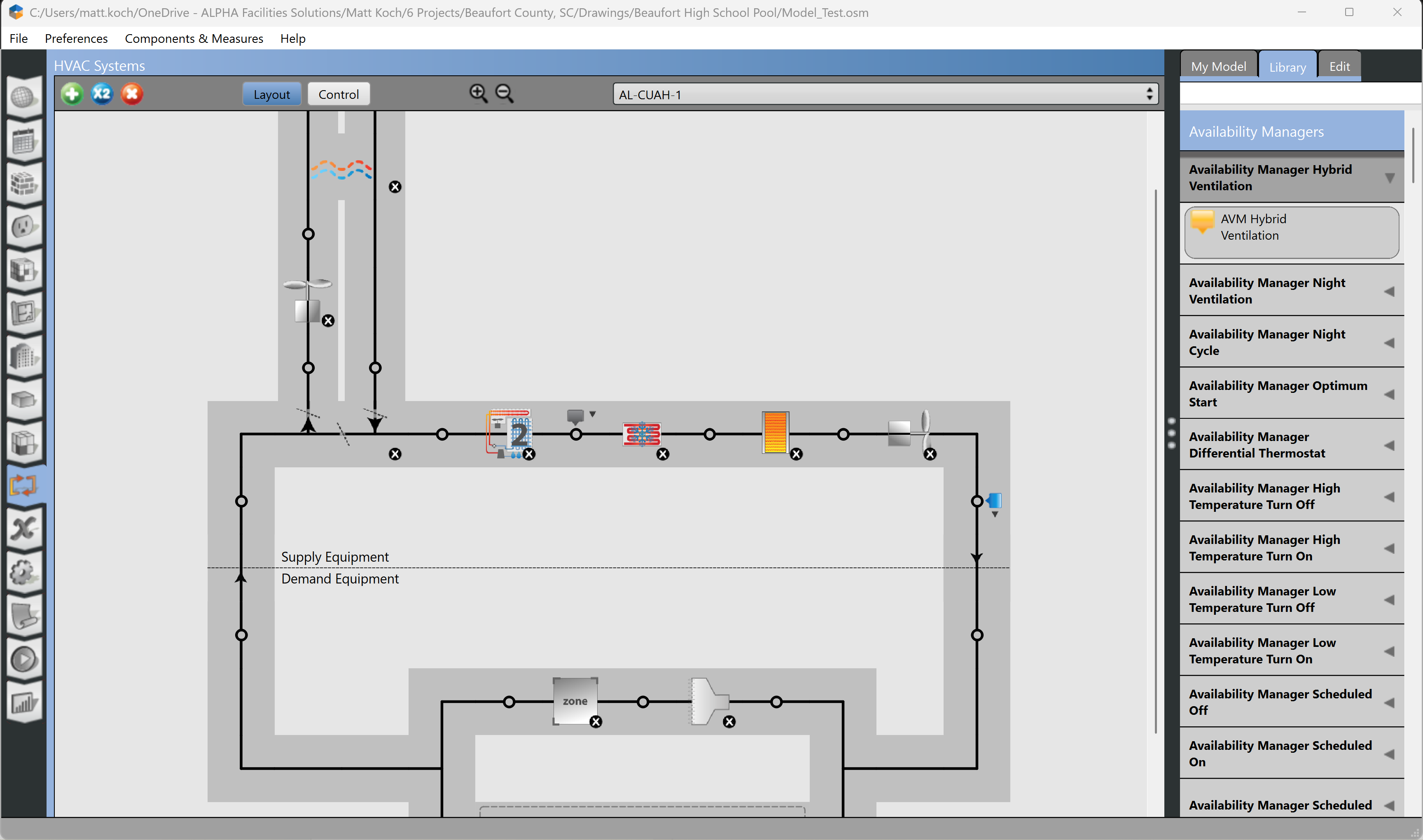Expand Availability Manager Optimum Start group
1423x840 pixels.
(x=1292, y=394)
